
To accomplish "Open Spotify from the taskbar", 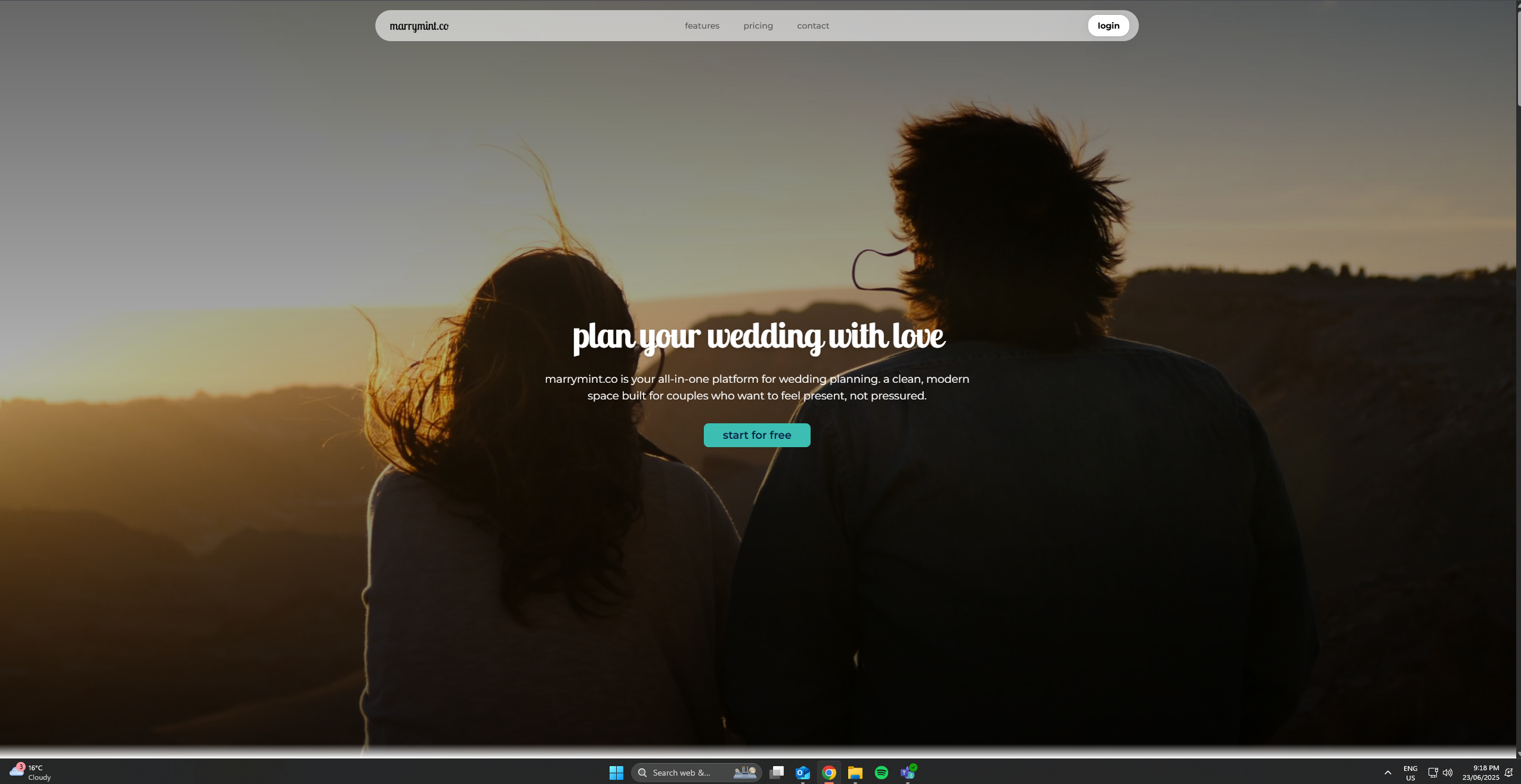I will (x=881, y=773).
